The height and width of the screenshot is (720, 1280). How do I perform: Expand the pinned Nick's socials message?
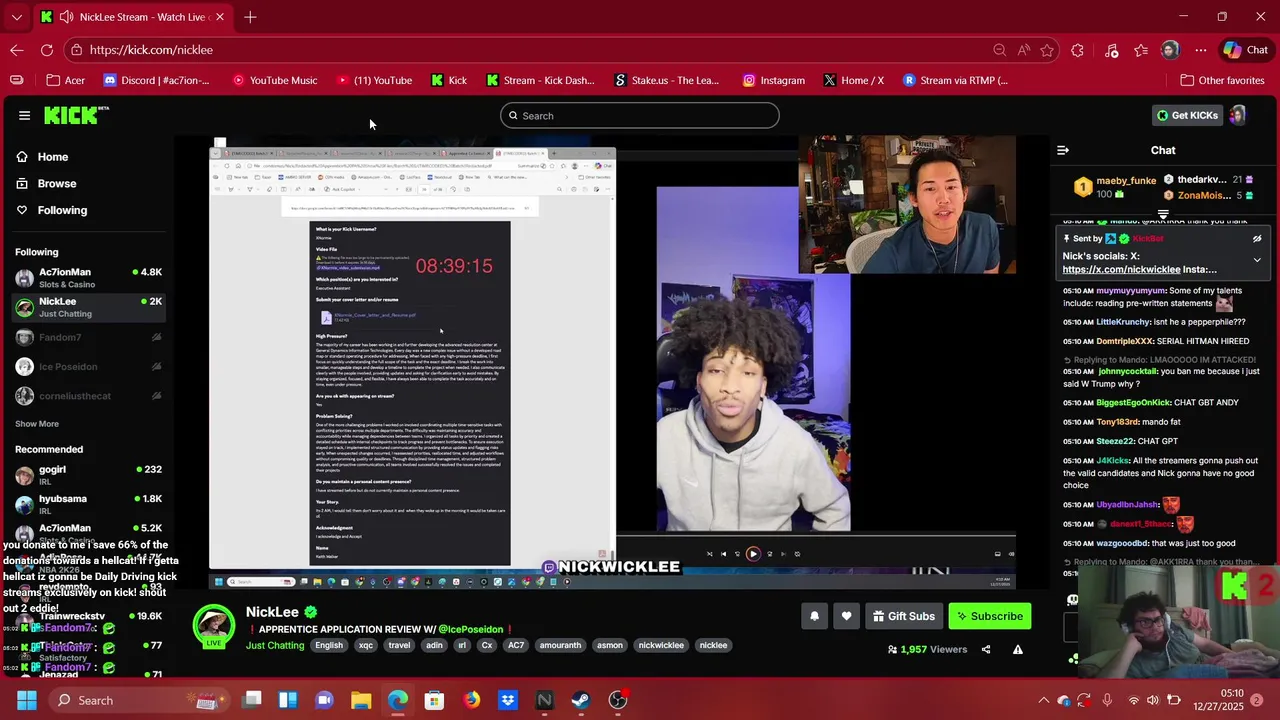point(1257,260)
